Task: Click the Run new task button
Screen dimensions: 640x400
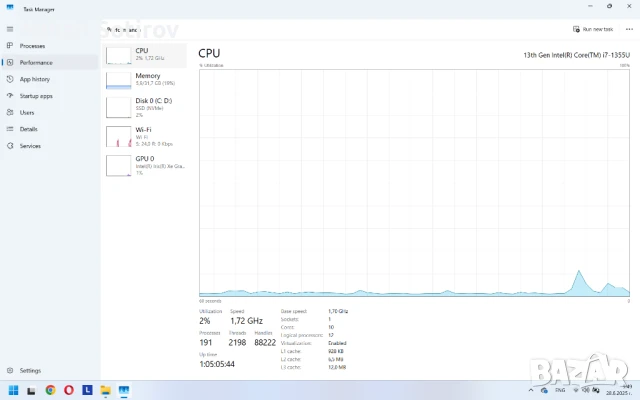Action: click(596, 29)
